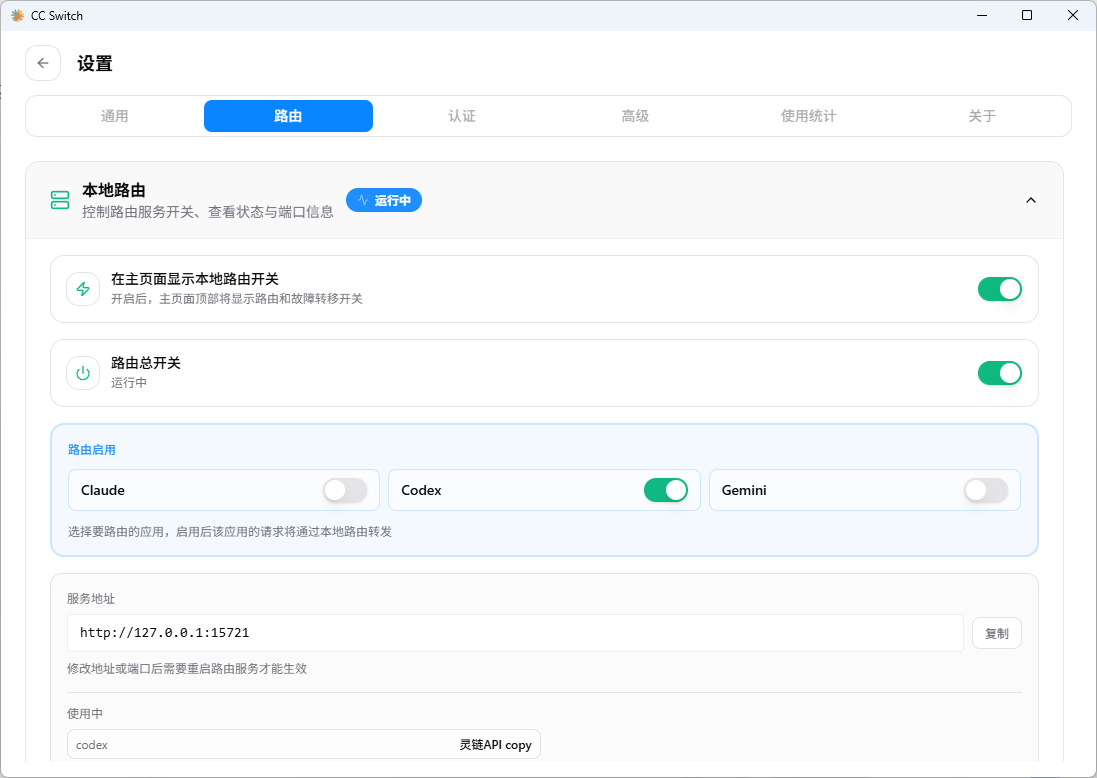The image size is (1097, 778).
Task: Enable routing for Claude
Action: coord(345,490)
